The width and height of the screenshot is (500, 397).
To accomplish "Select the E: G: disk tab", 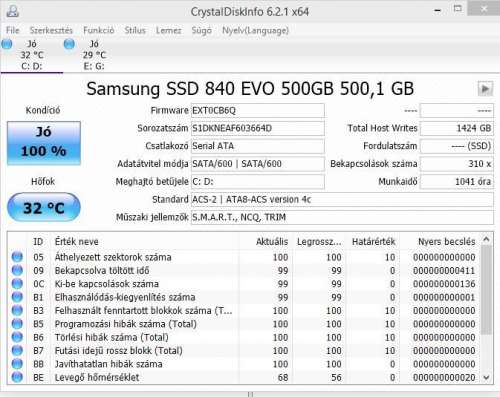I will [x=94, y=55].
